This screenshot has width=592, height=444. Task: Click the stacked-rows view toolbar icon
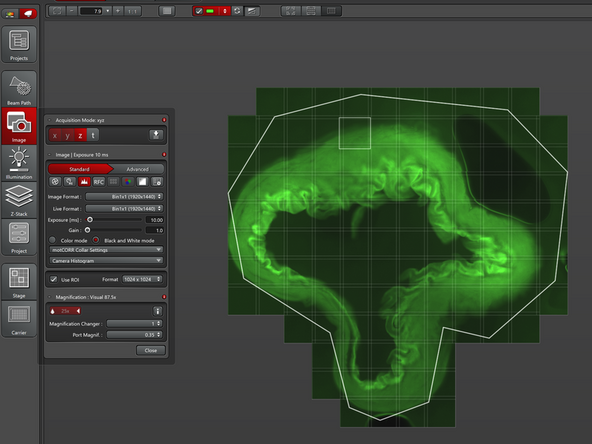pos(311,11)
